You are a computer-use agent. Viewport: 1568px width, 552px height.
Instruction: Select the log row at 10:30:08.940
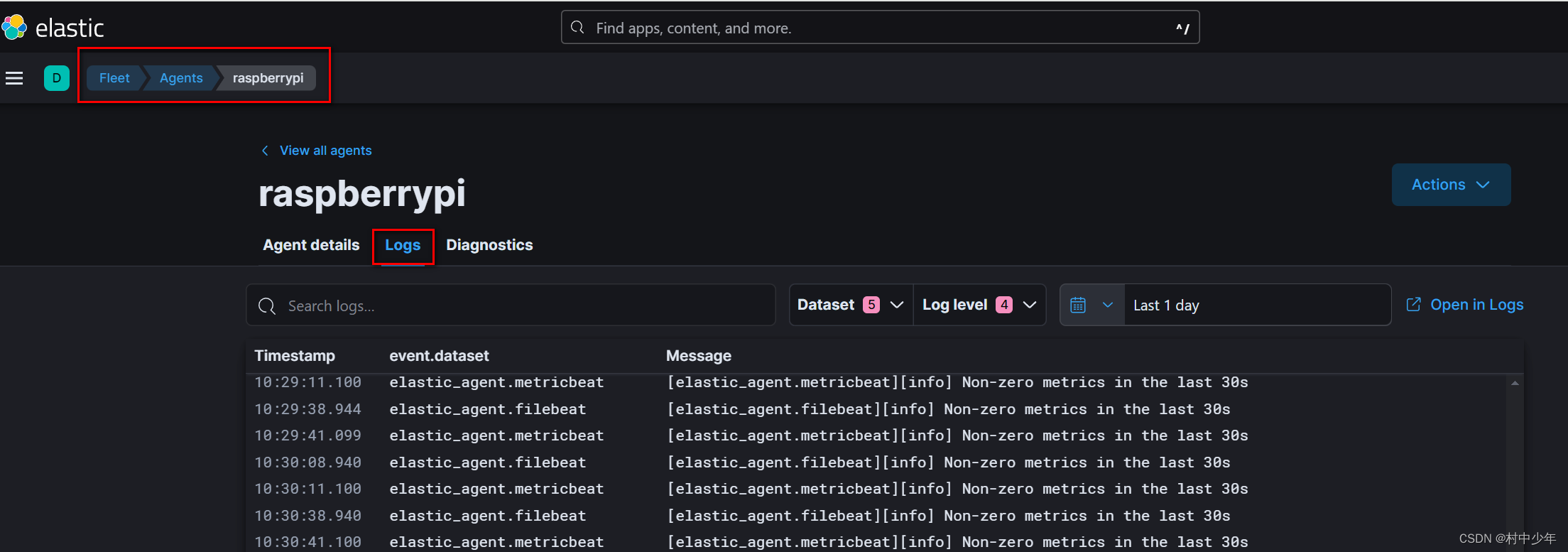(x=877, y=462)
